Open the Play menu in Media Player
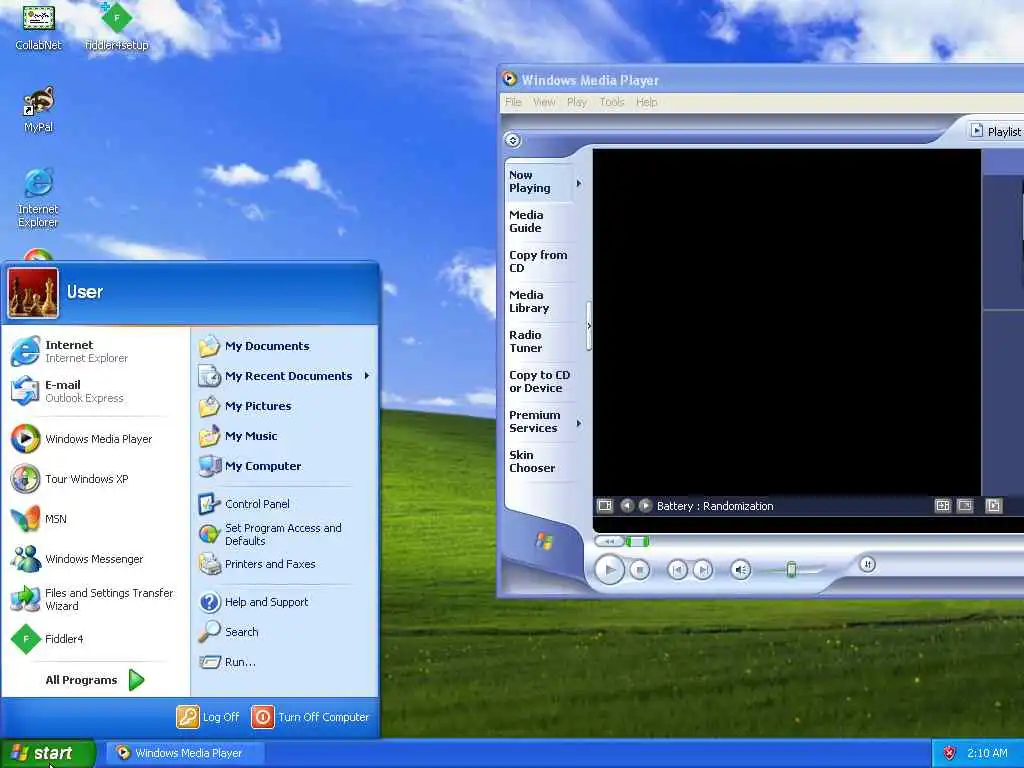This screenshot has height=768, width=1024. 577,102
